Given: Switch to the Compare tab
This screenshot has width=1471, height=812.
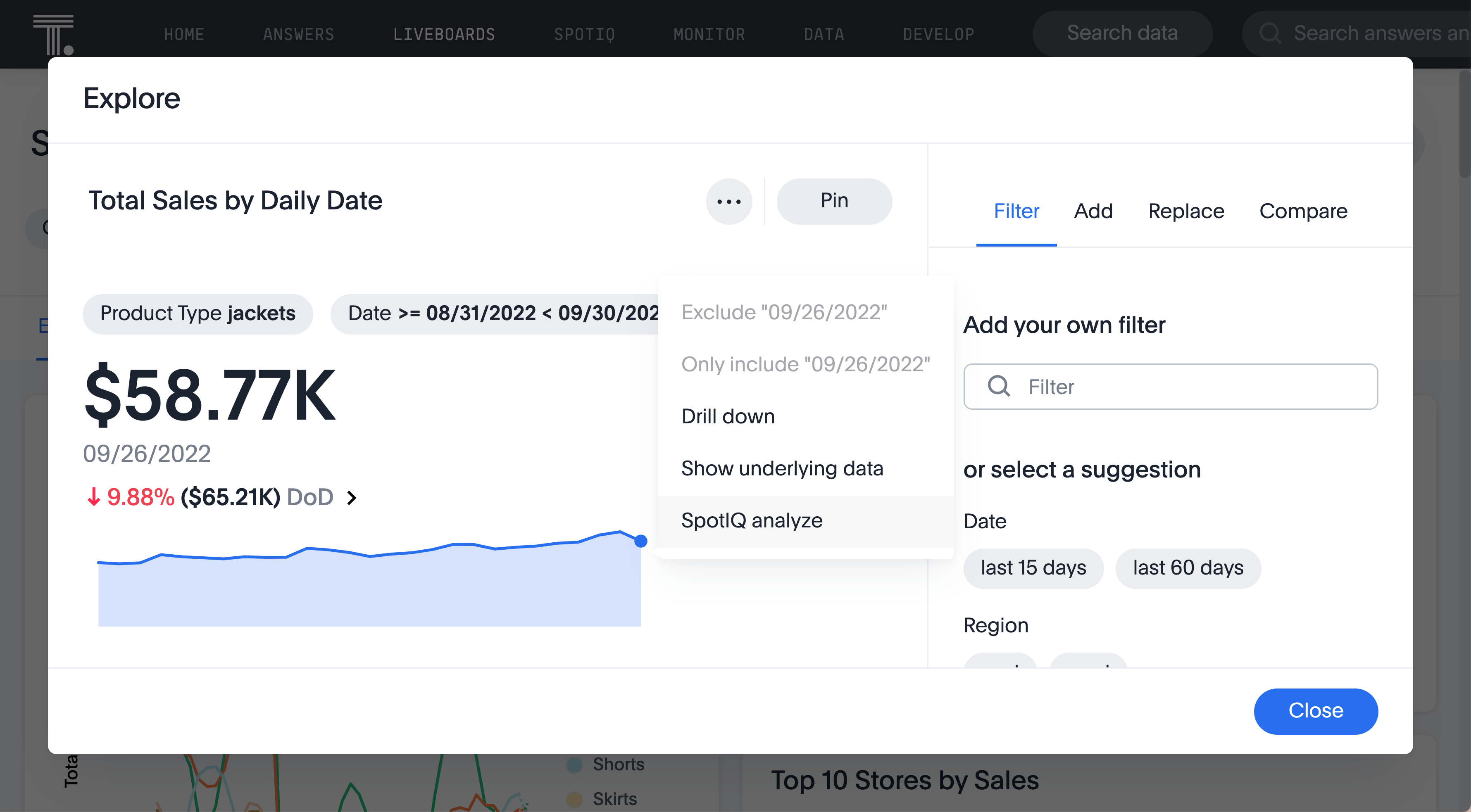Looking at the screenshot, I should click(x=1303, y=212).
